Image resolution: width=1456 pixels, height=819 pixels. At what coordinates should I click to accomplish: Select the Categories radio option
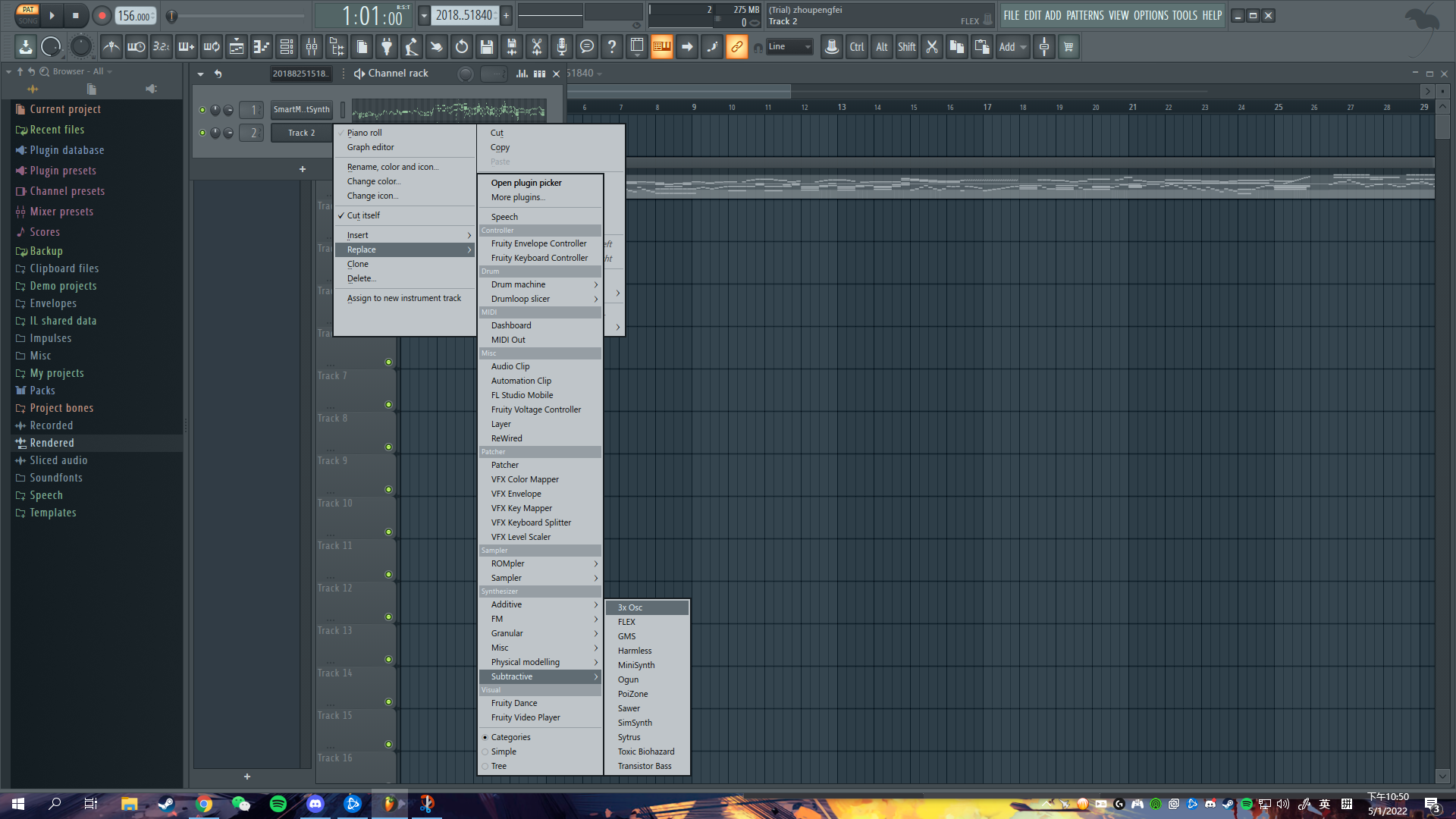tap(540, 737)
